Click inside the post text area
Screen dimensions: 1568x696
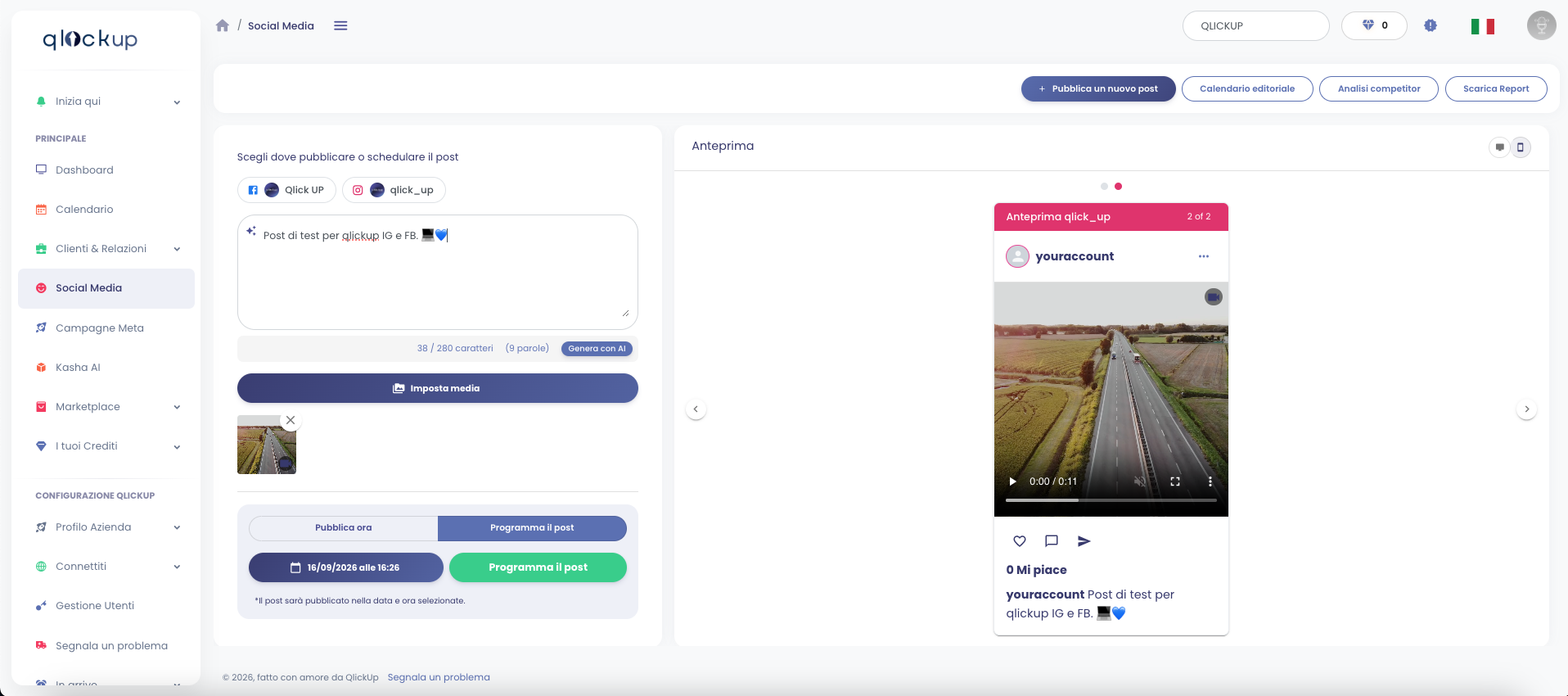click(x=438, y=272)
